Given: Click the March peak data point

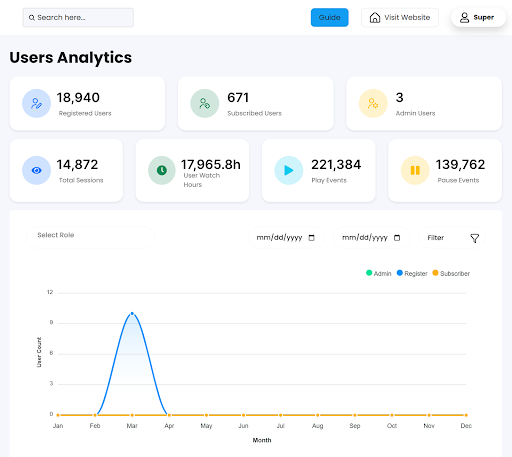Looking at the screenshot, I should (x=132, y=313).
